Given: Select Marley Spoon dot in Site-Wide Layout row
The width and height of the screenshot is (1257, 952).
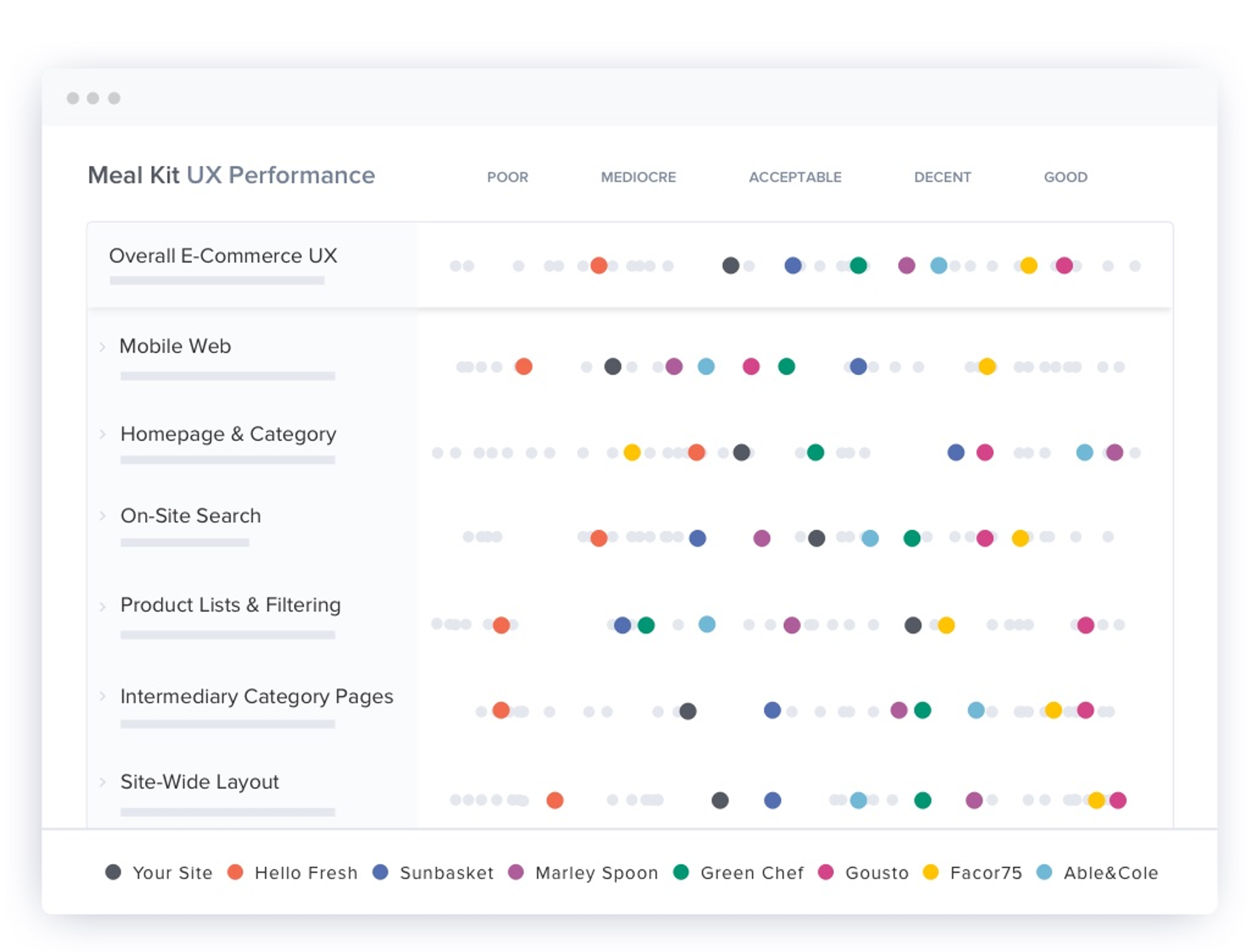Looking at the screenshot, I should [974, 801].
